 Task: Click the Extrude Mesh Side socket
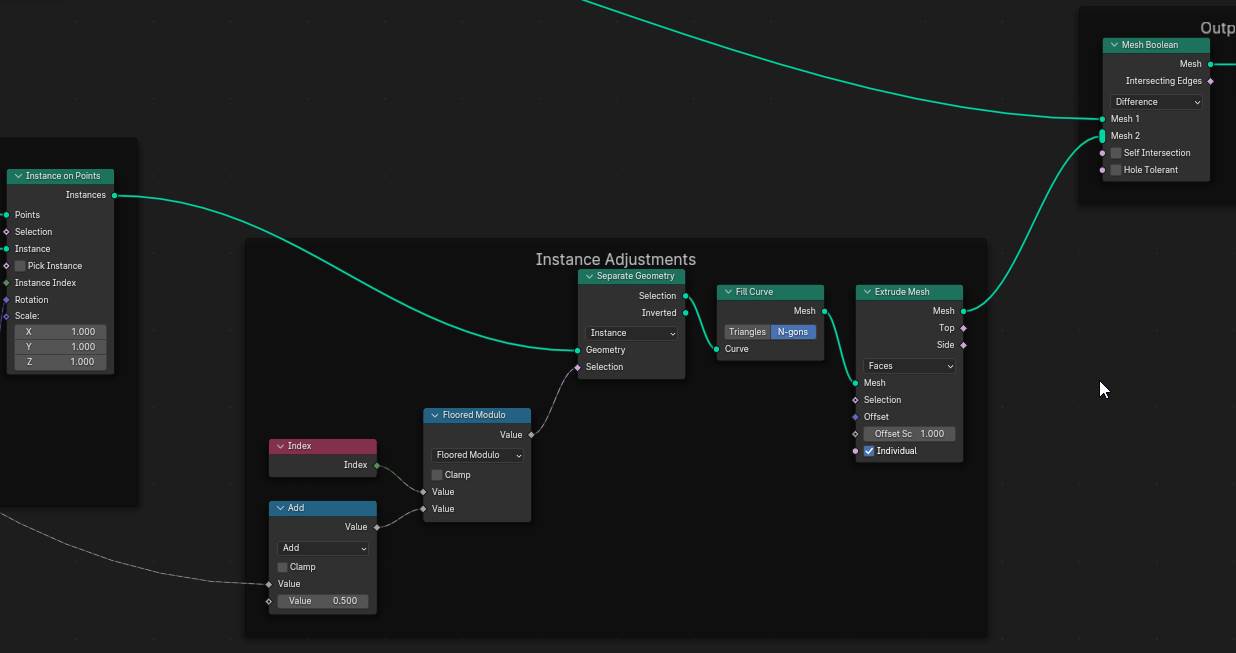tap(963, 345)
